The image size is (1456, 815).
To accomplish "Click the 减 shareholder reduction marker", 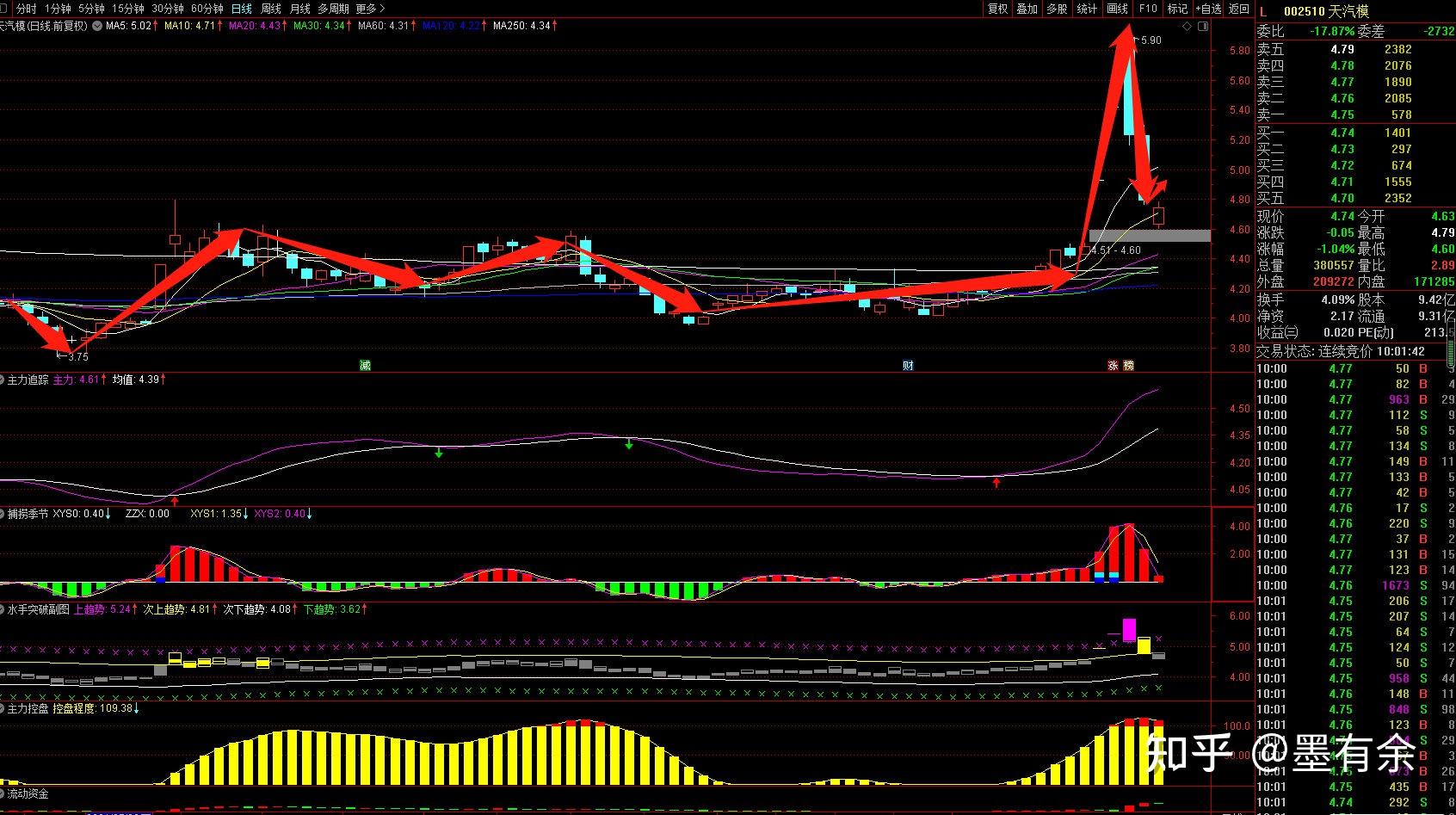I will pos(365,366).
